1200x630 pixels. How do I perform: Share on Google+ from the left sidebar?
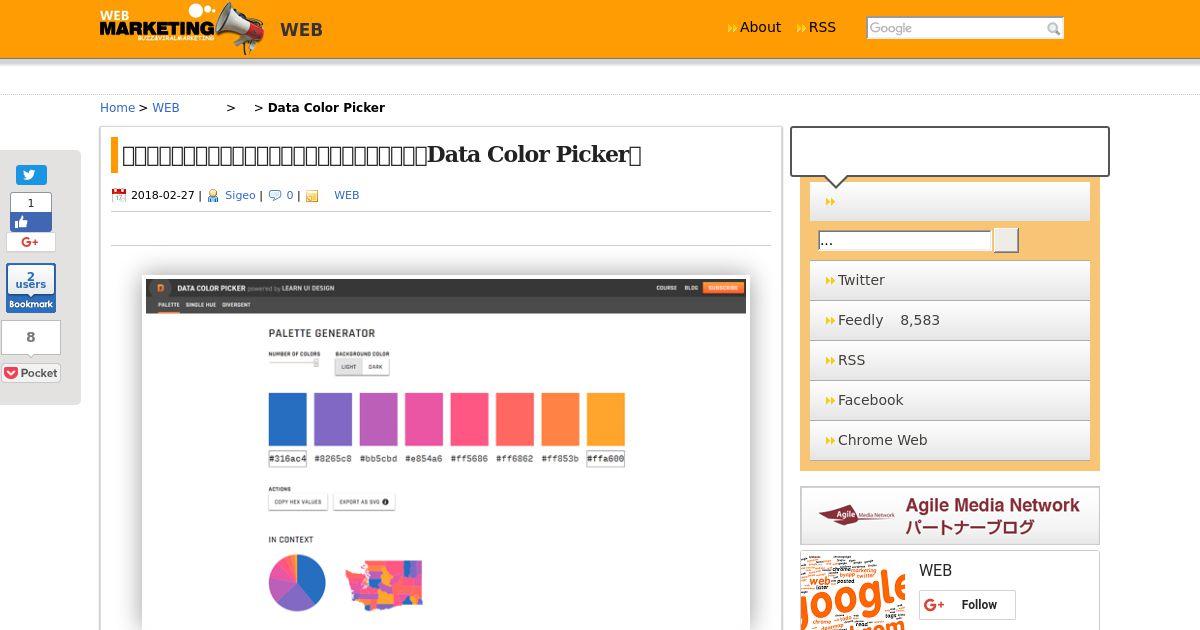[31, 242]
